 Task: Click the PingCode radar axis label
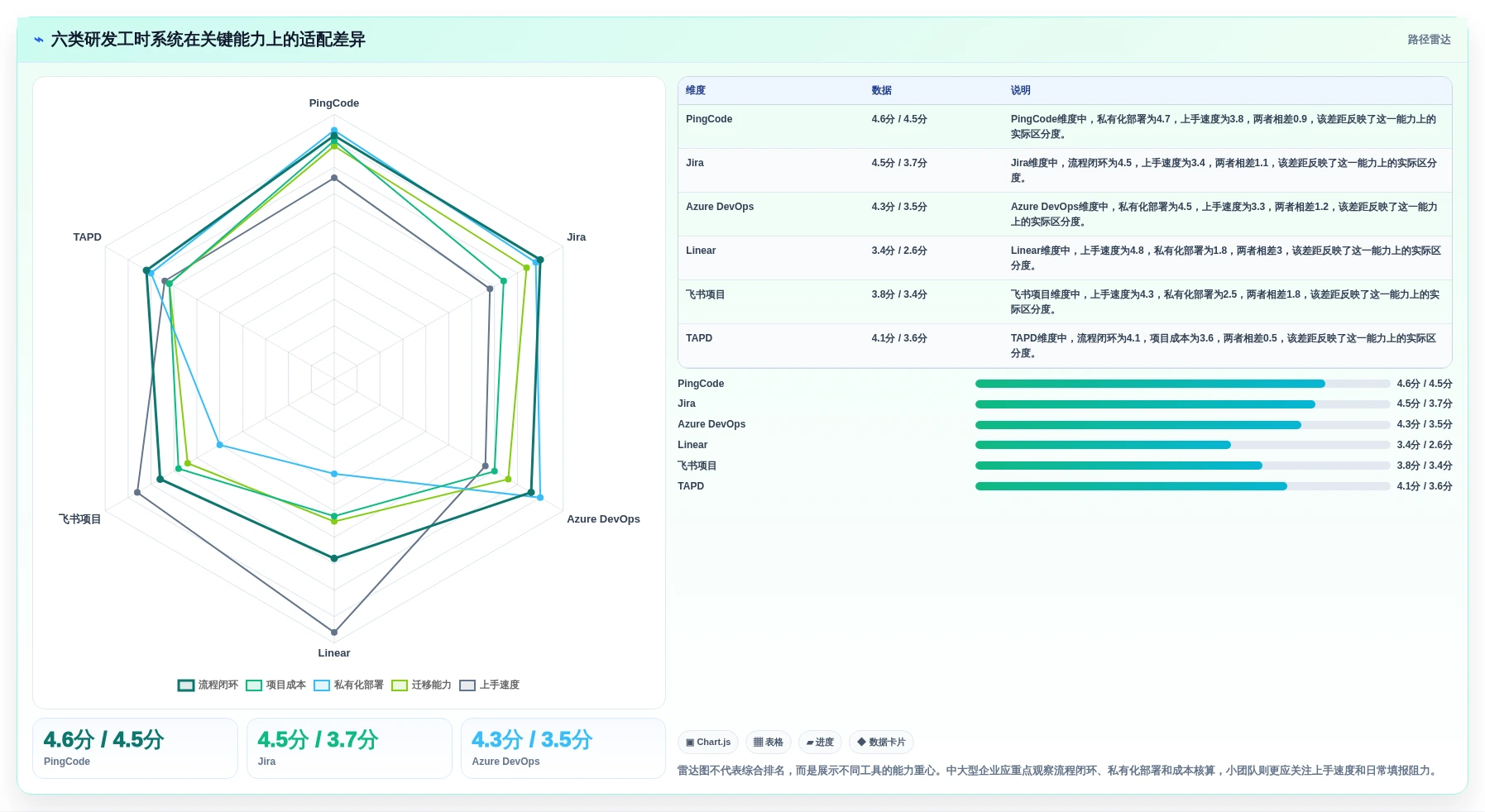click(334, 103)
